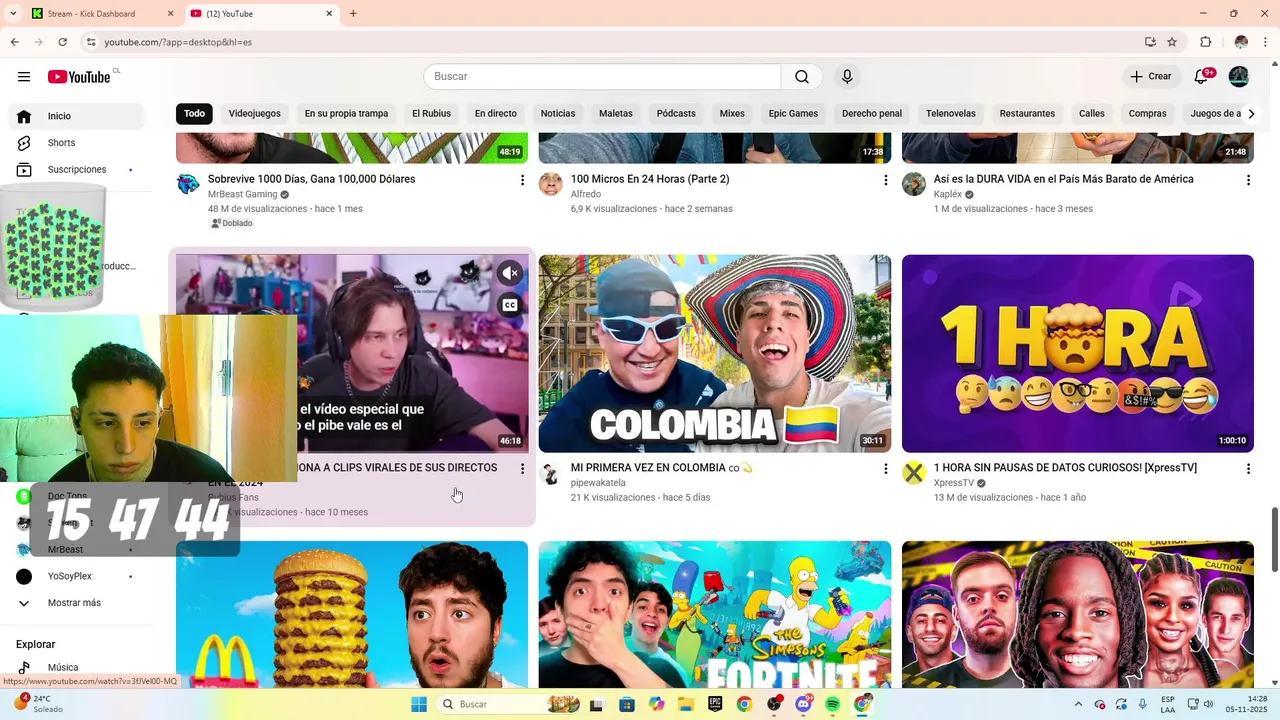Open Simpsons Fortnite video thumbnail

(715, 614)
